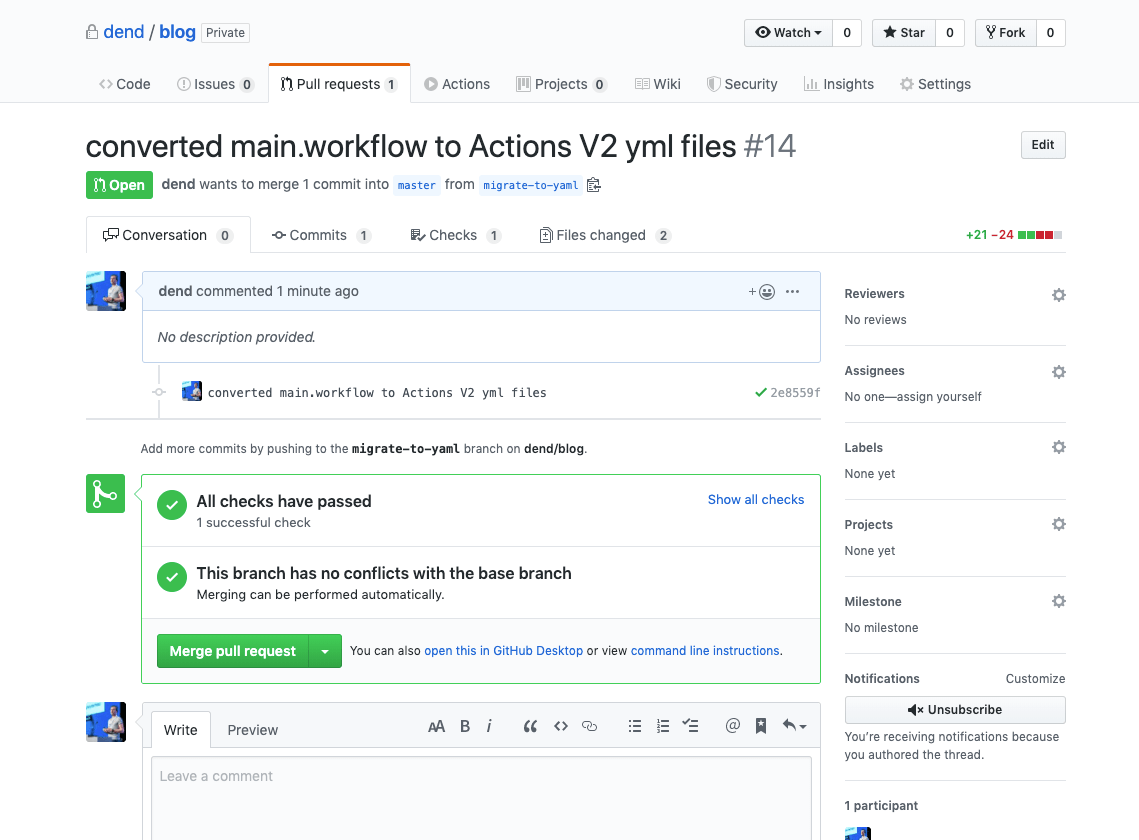Open the Wiki tab
The image size is (1139, 840).
(657, 84)
